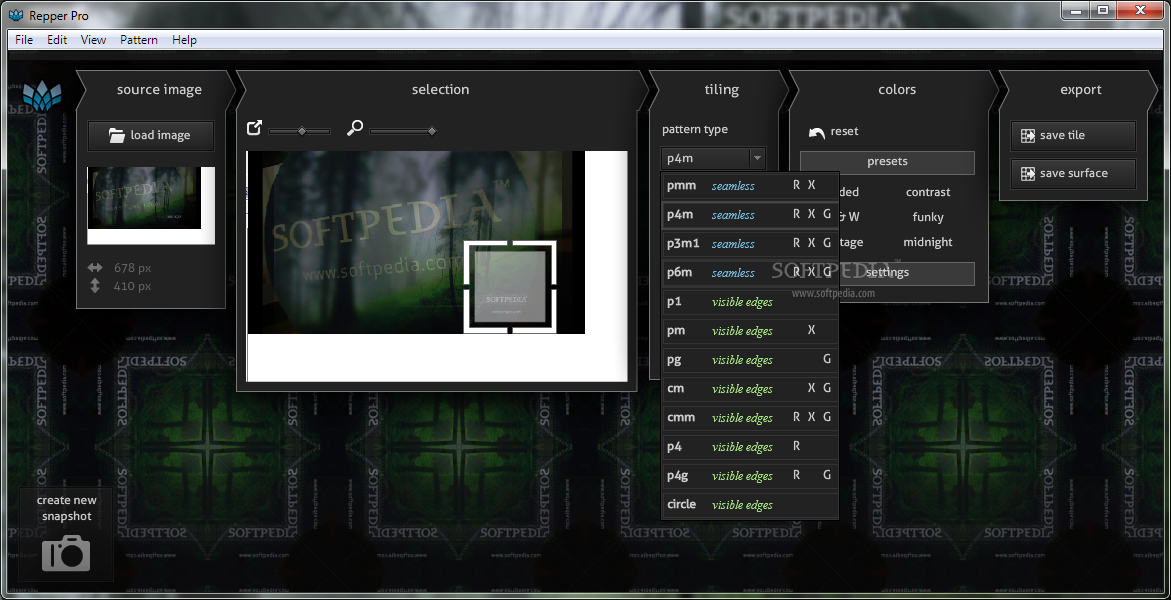This screenshot has width=1171, height=600.
Task: Click the save surface icon
Action: click(1028, 173)
